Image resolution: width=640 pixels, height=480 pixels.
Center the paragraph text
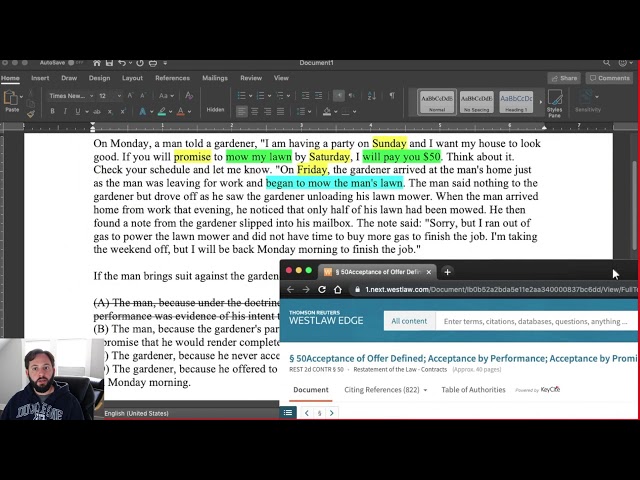coord(255,111)
